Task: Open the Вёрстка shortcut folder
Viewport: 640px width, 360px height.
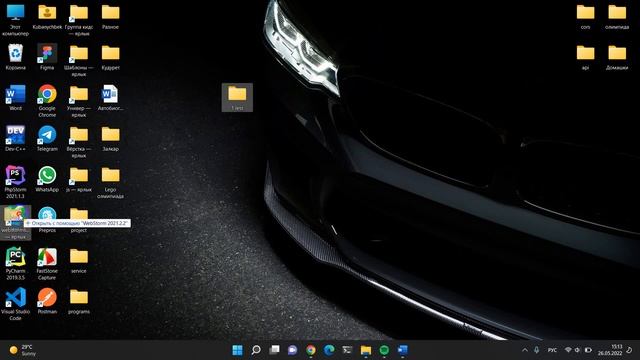Action: click(x=79, y=142)
